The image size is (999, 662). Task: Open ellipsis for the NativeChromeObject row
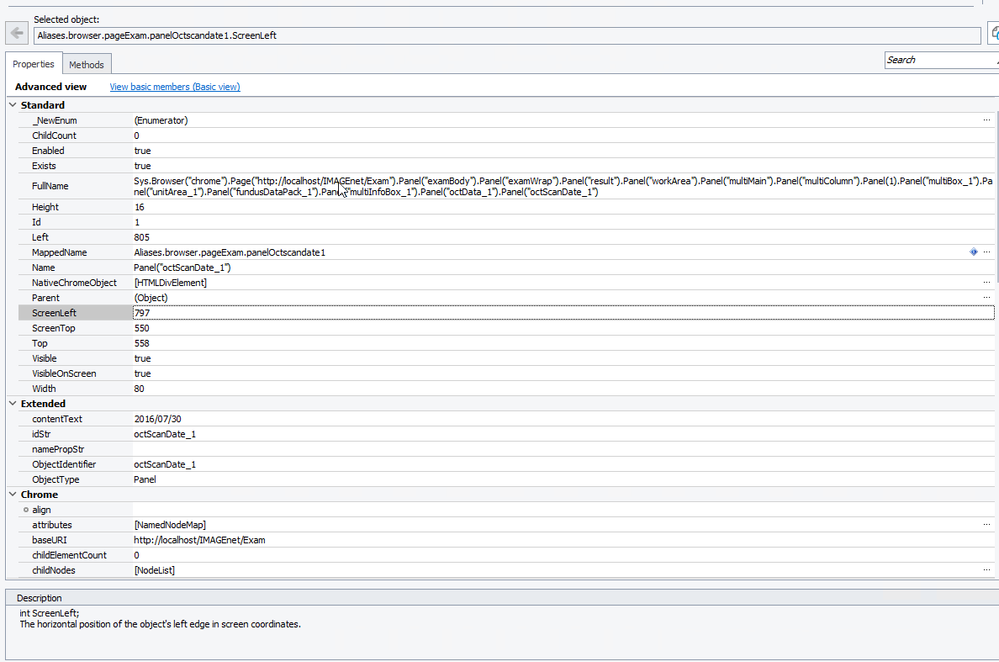coord(987,283)
